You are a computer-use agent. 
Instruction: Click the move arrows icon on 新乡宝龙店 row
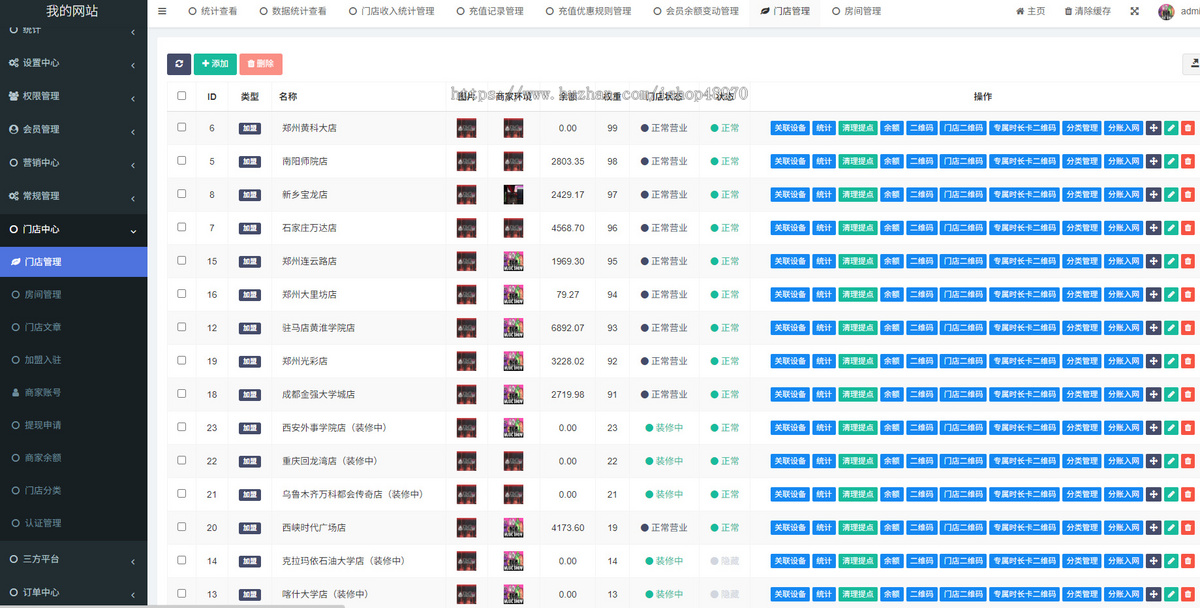[1155, 194]
